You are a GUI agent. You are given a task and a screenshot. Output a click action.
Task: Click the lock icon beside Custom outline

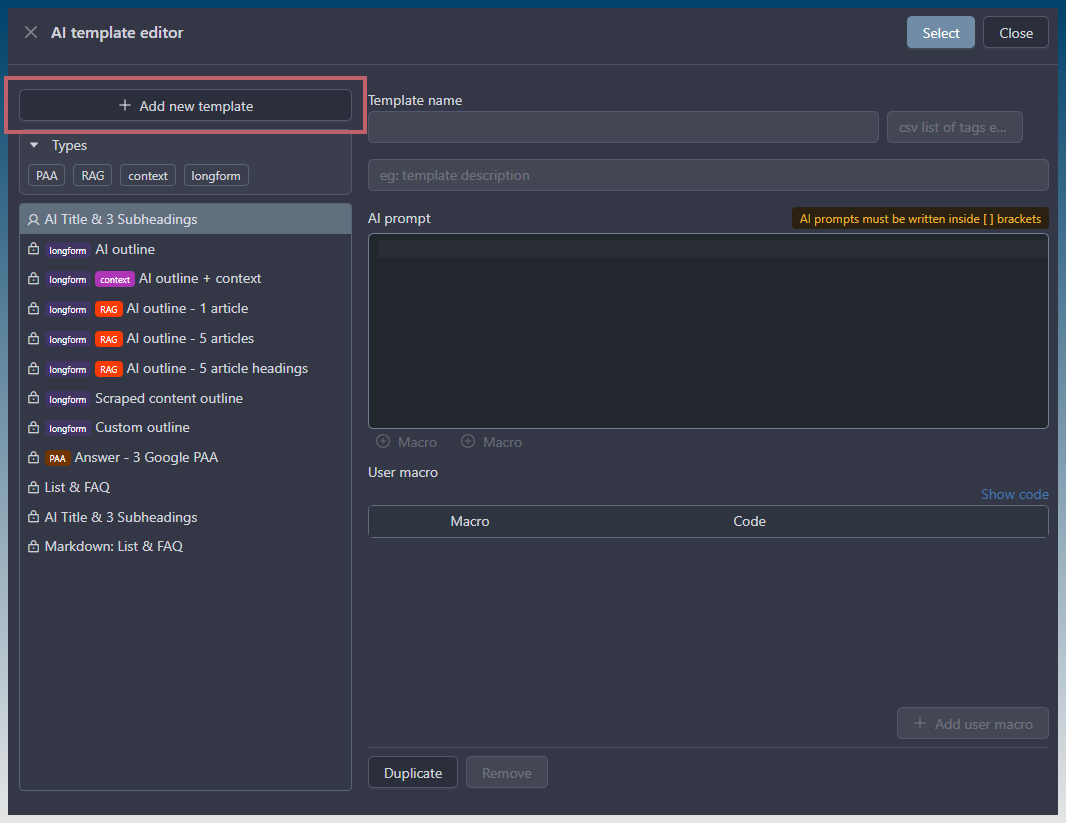pyautogui.click(x=33, y=427)
